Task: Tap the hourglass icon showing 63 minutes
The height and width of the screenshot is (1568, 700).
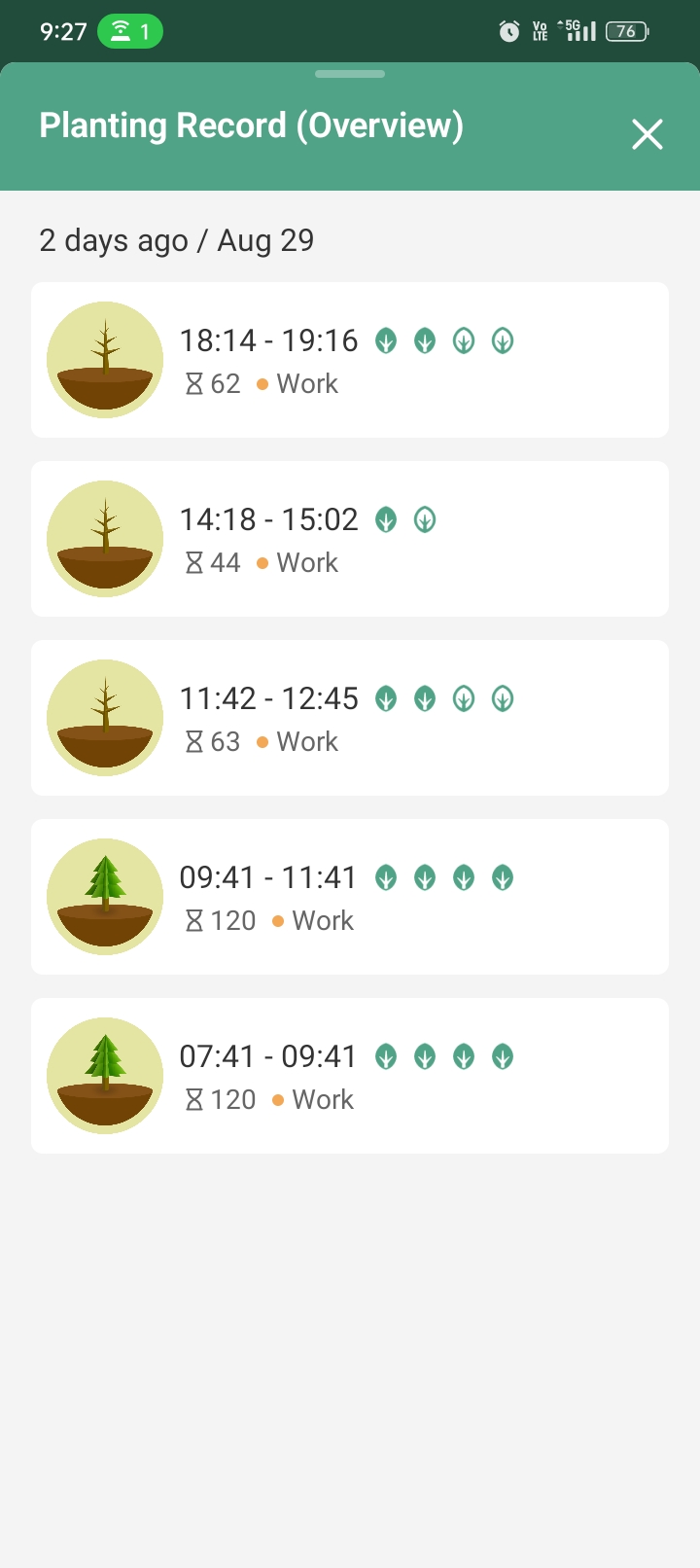Action: (x=194, y=742)
